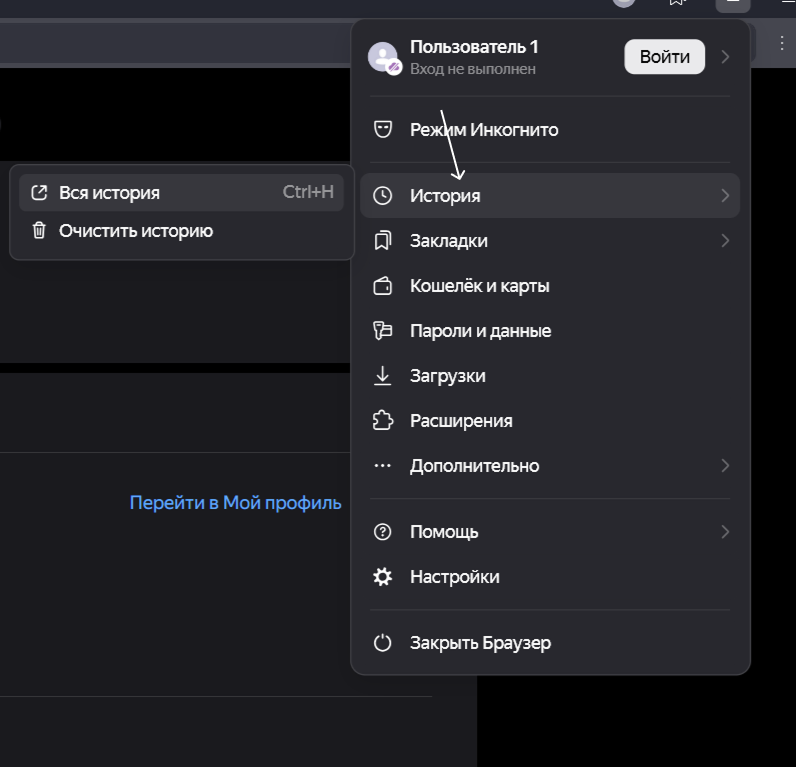
Task: Click the trash icon for Очистить историю
Action: click(x=39, y=230)
